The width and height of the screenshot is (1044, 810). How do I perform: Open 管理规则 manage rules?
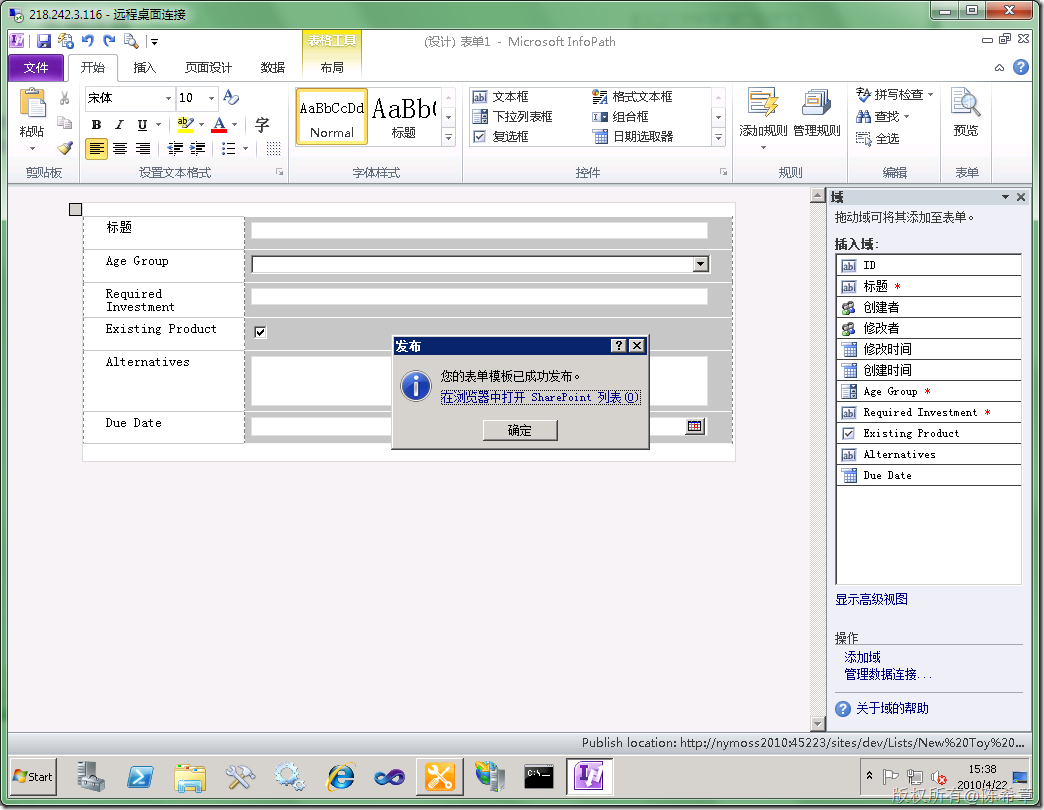(816, 113)
